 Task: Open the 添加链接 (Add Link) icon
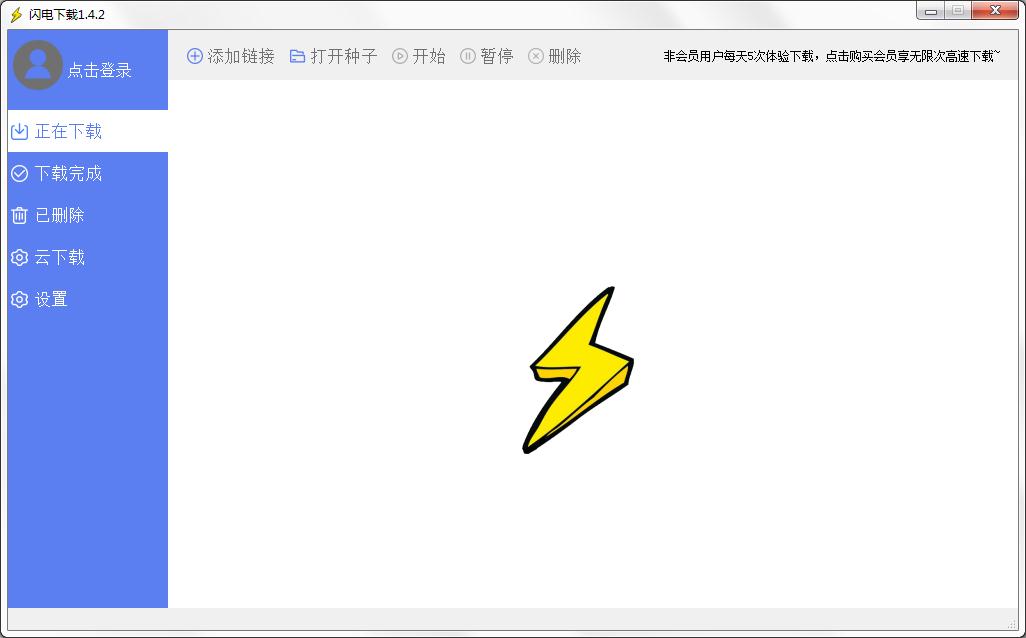coord(194,56)
